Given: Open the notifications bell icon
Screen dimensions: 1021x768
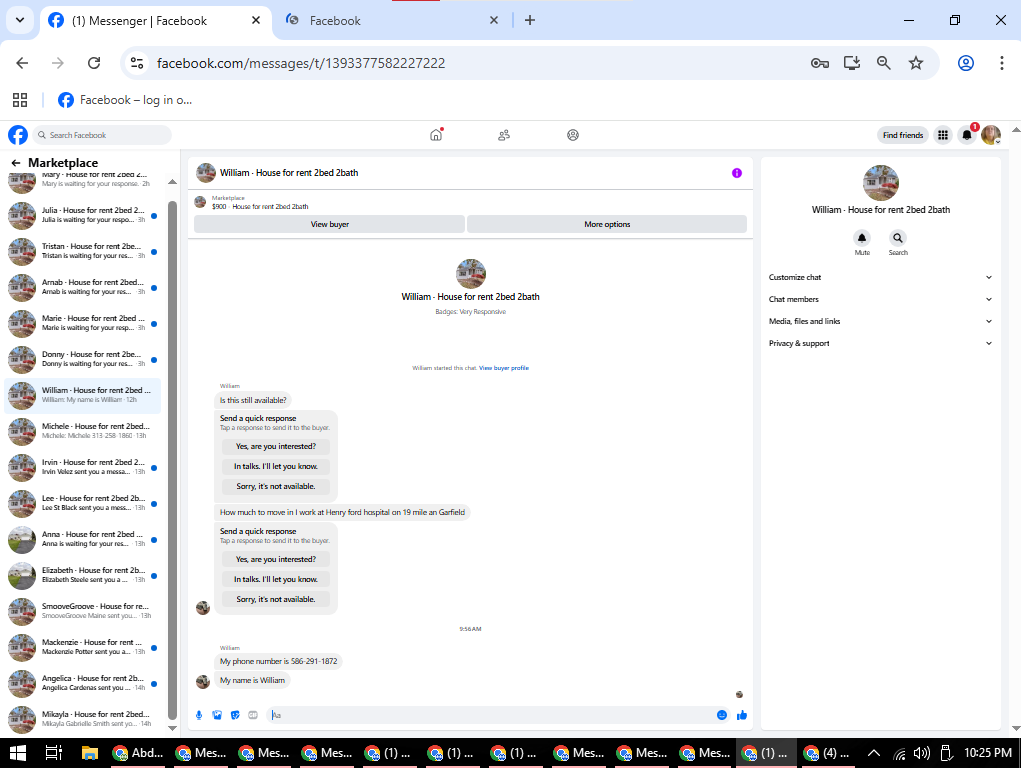Looking at the screenshot, I should coord(967,135).
